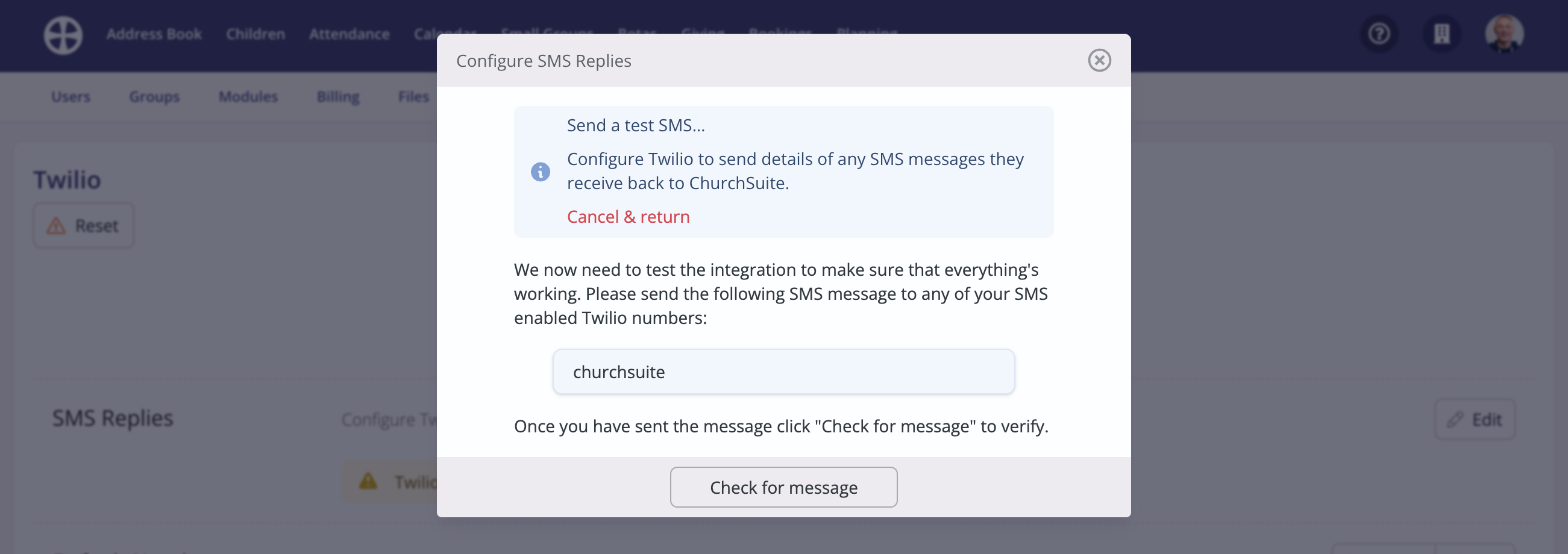Click the ChurchSuite logo icon

(63, 35)
